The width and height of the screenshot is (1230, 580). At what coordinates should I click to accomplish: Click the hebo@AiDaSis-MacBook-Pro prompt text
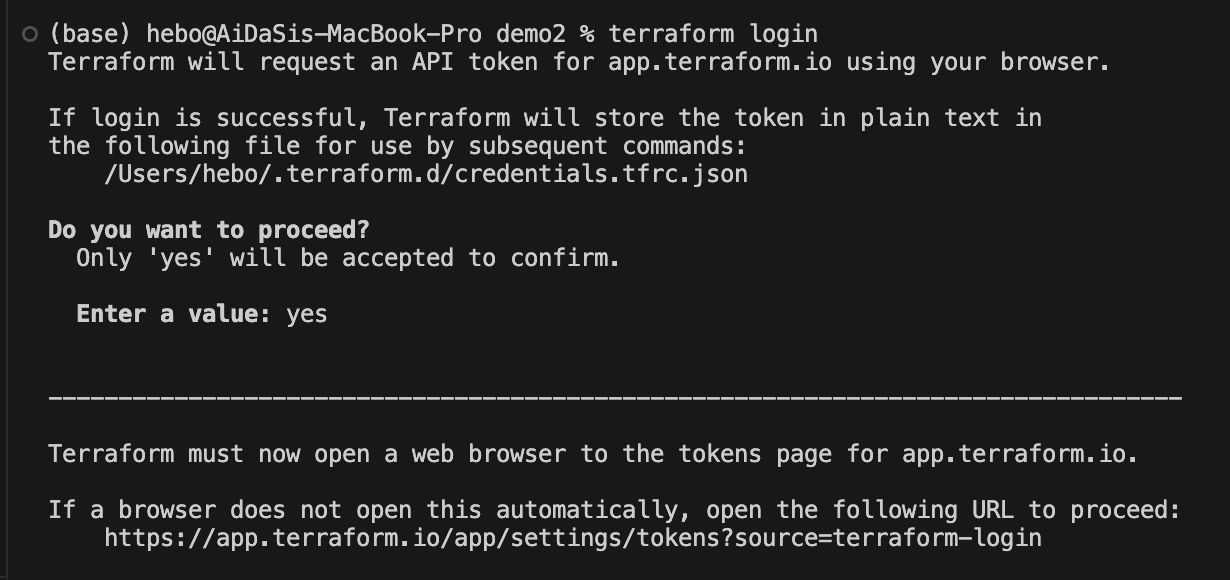(314, 34)
